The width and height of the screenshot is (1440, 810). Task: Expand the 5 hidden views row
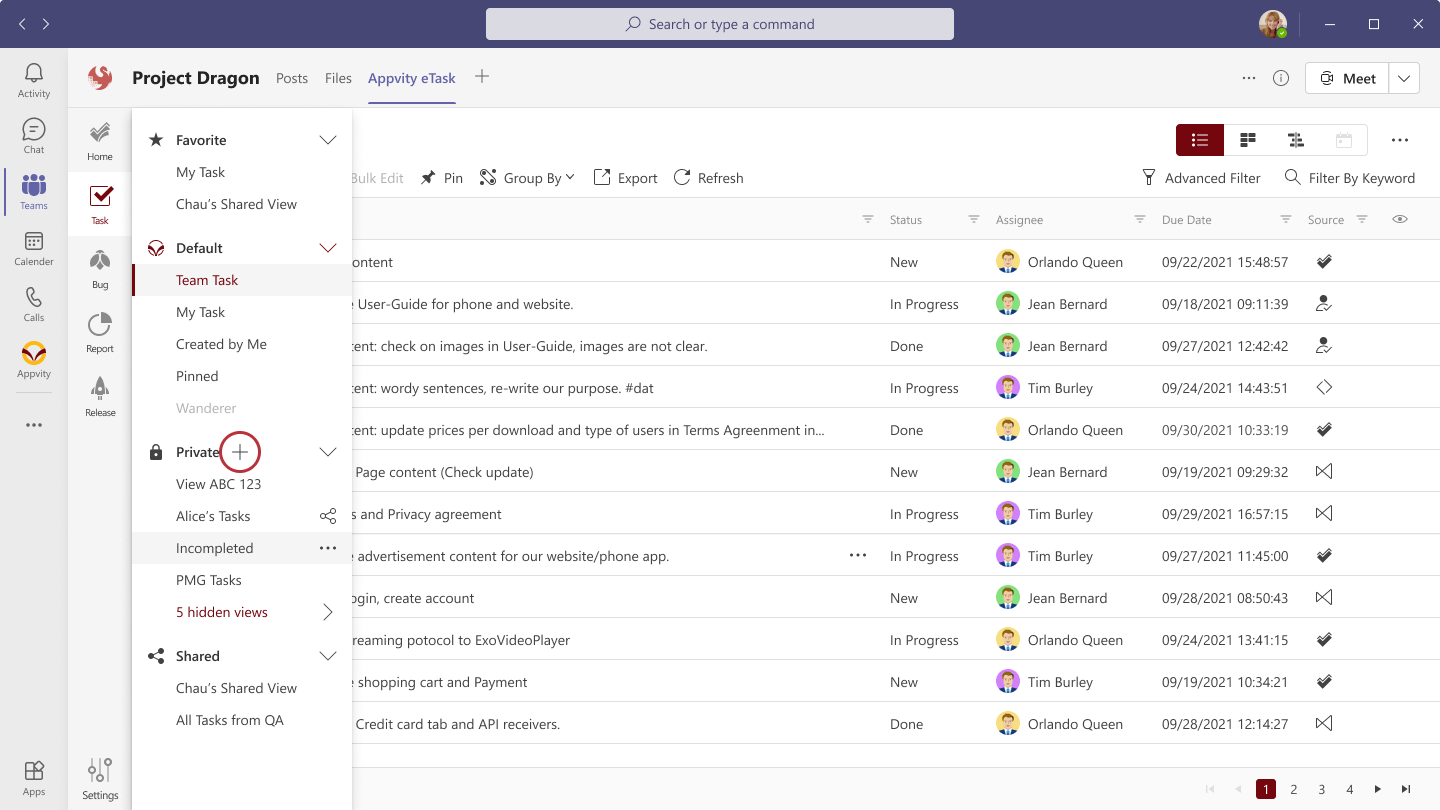click(327, 612)
